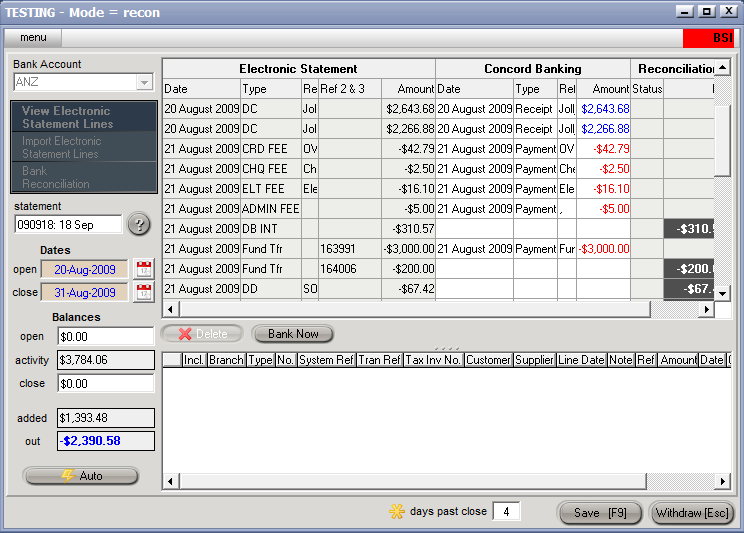Click Withdraw [Esc] button
The width and height of the screenshot is (744, 533).
[x=692, y=513]
